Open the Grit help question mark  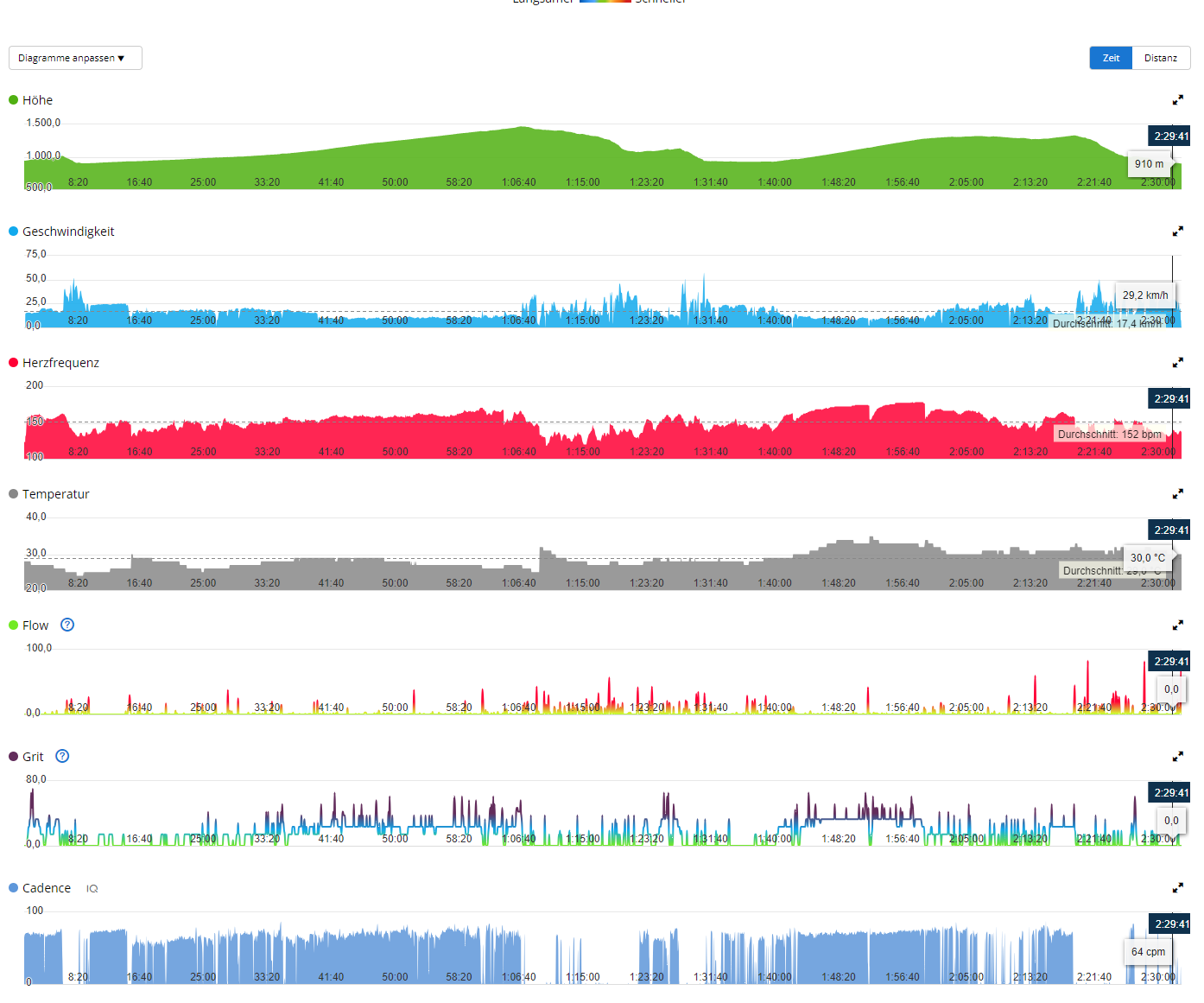[62, 756]
